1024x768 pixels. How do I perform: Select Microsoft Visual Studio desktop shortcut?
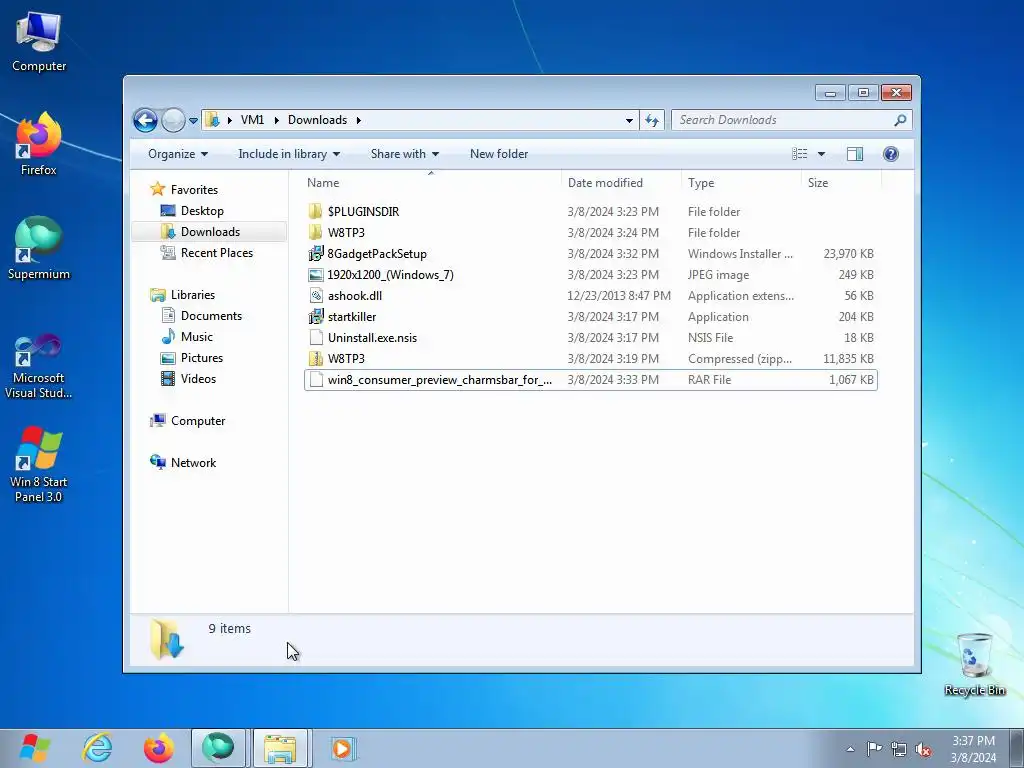click(39, 366)
